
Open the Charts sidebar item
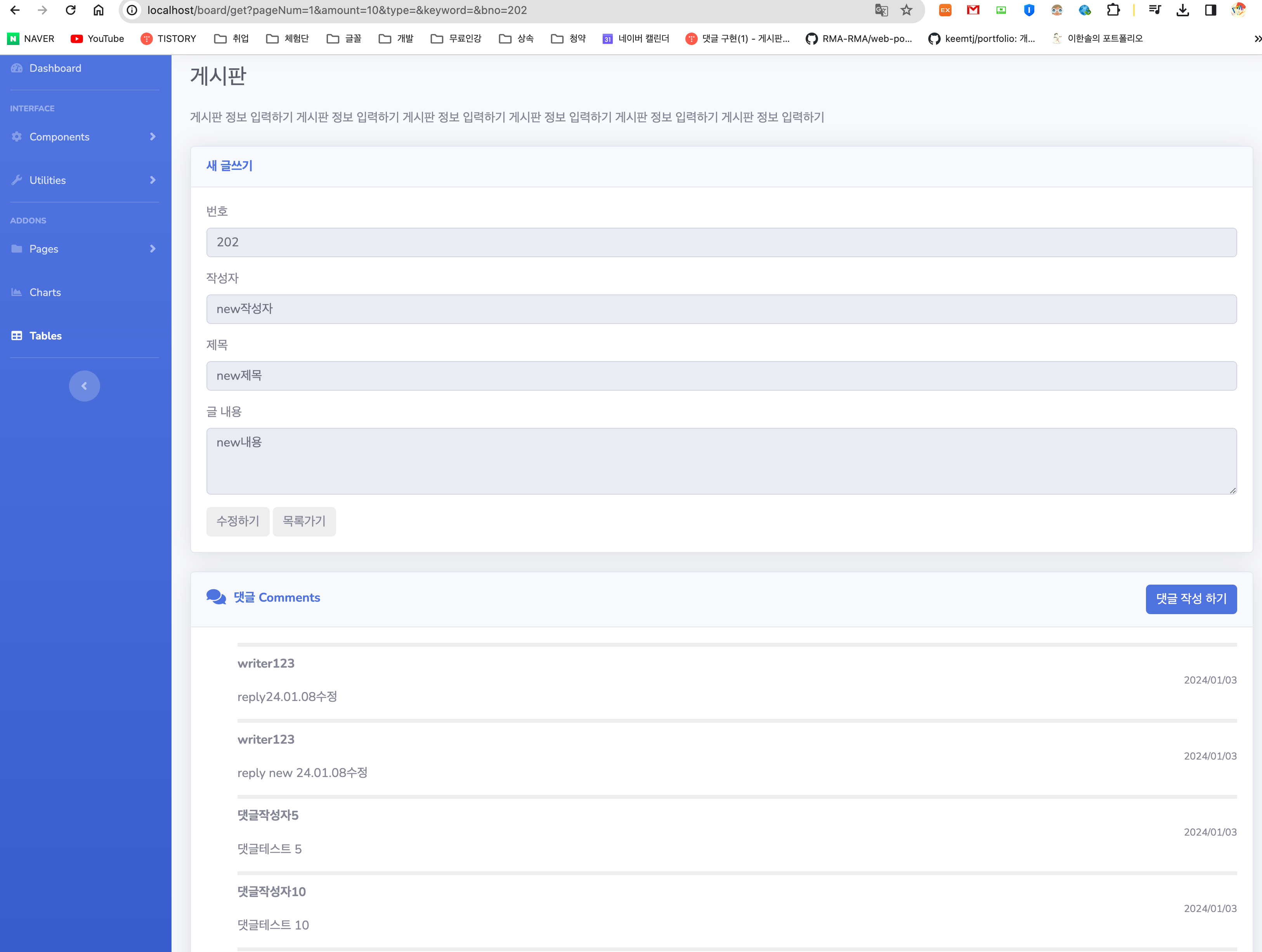[45, 292]
